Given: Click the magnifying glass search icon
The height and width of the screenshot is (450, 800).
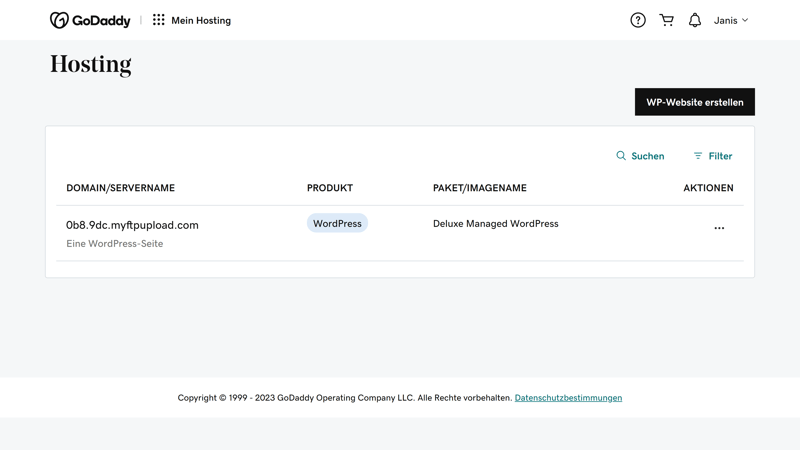Looking at the screenshot, I should pos(621,156).
